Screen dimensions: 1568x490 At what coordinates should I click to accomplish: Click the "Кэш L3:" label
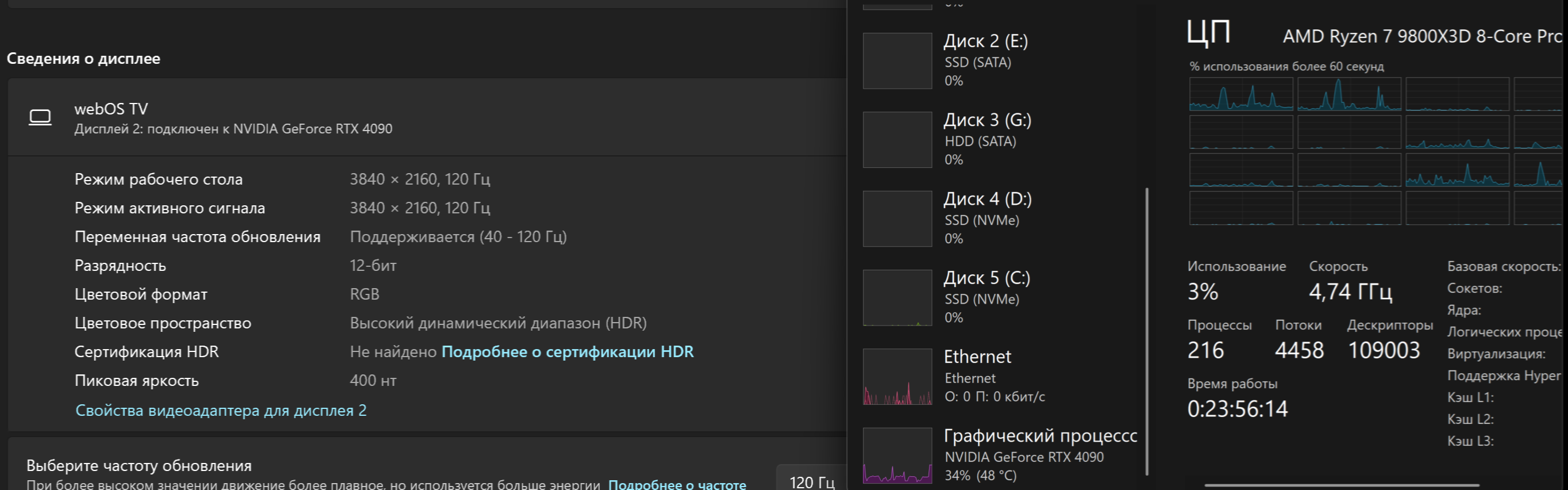coord(1470,441)
